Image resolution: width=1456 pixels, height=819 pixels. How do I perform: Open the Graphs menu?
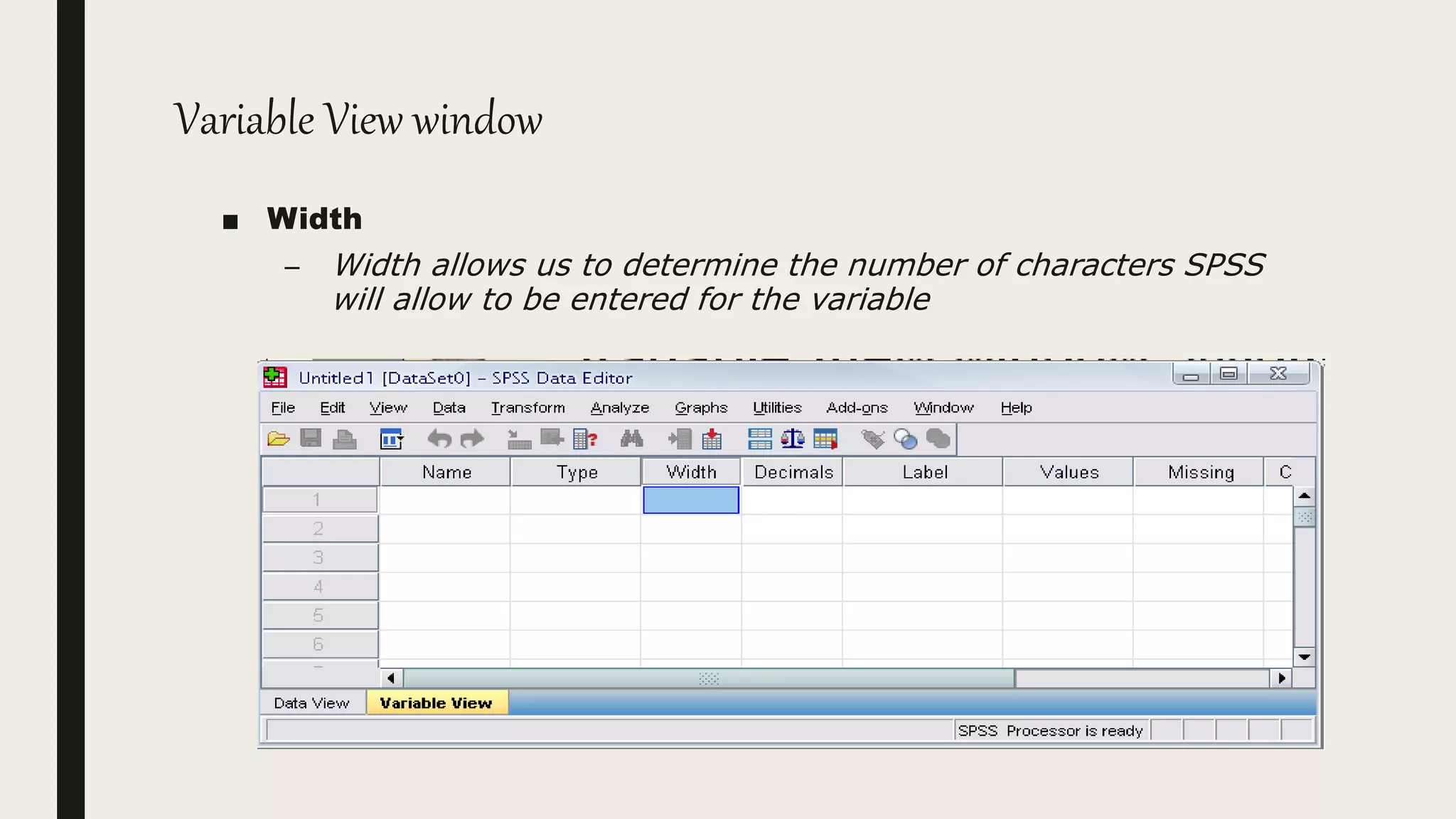pos(701,408)
